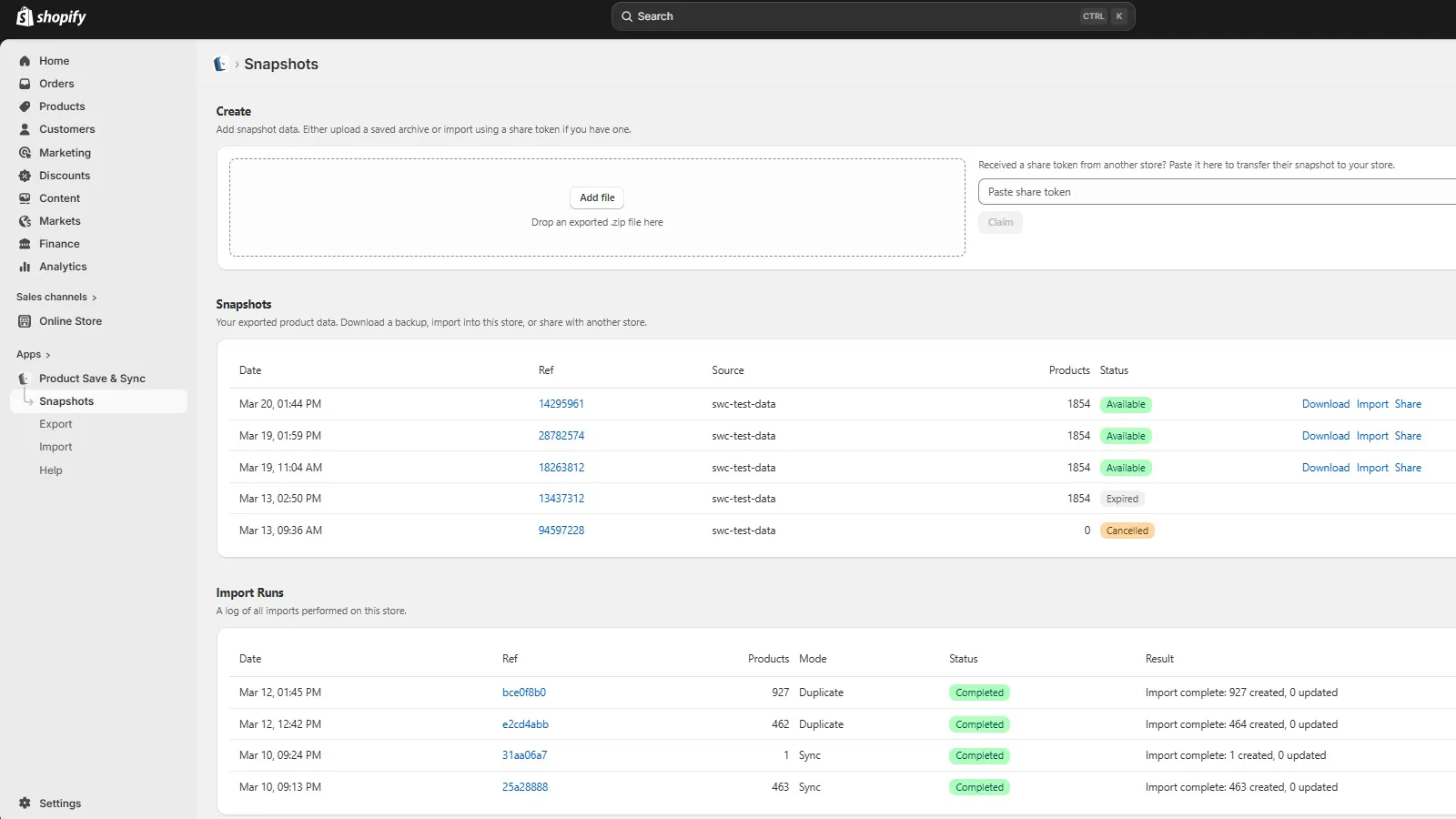Click the Customers icon

pos(25,128)
